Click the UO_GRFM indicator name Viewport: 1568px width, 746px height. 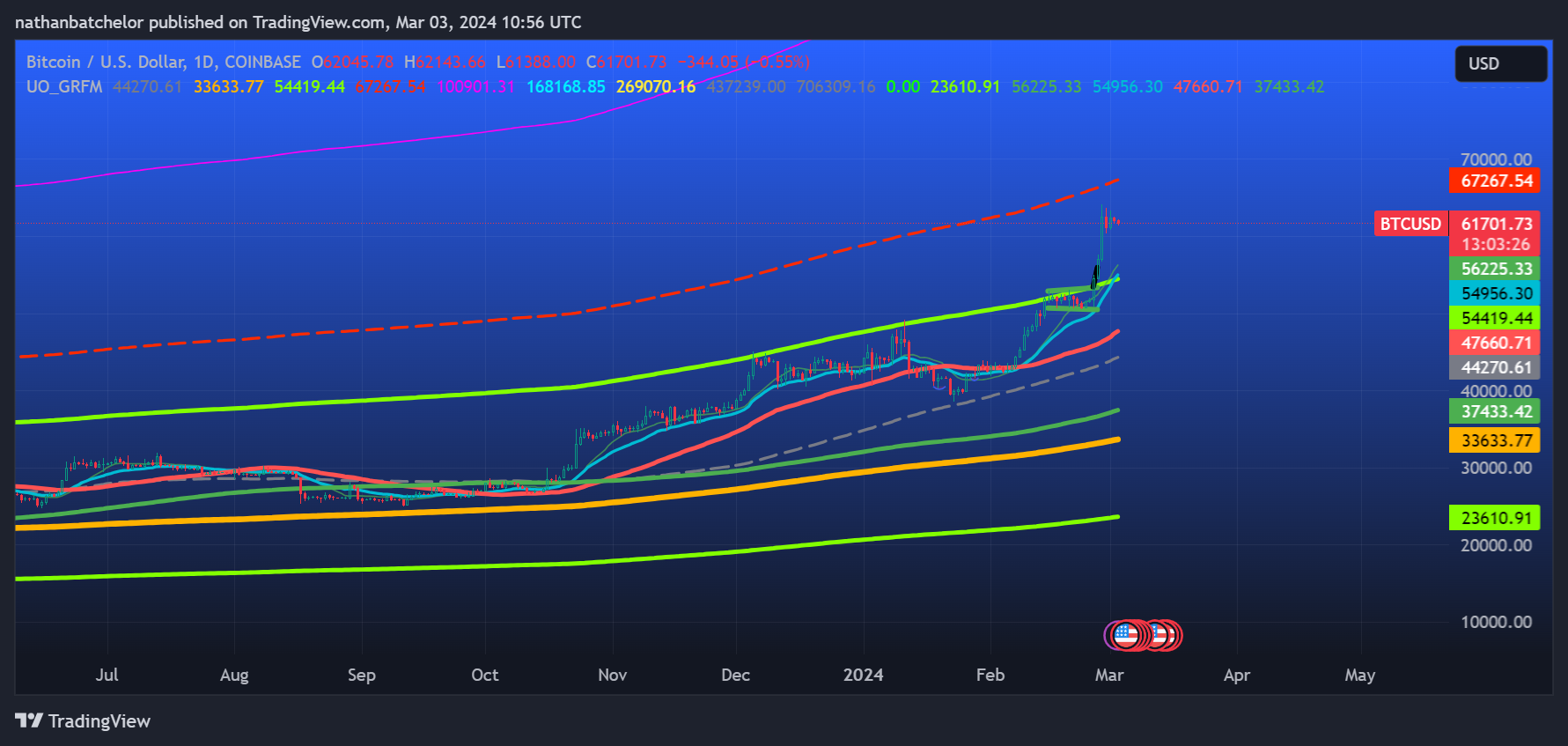click(x=64, y=86)
